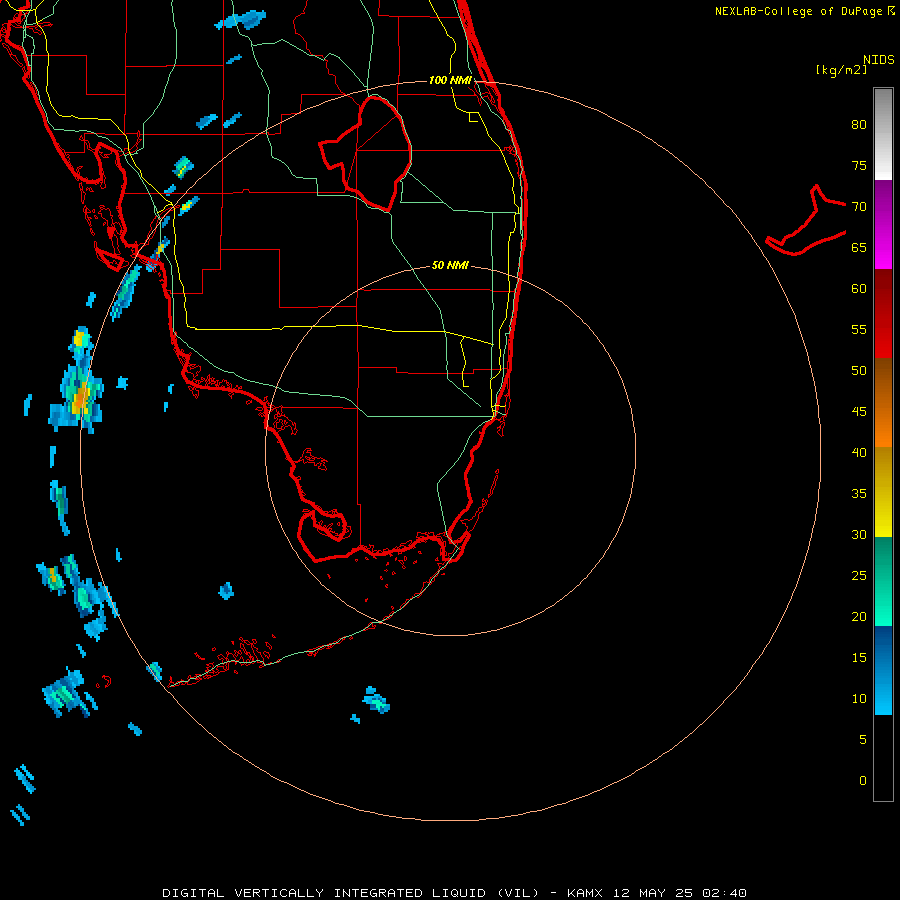Select the 65 value on the color scale
The image size is (900, 900).
[x=859, y=248]
